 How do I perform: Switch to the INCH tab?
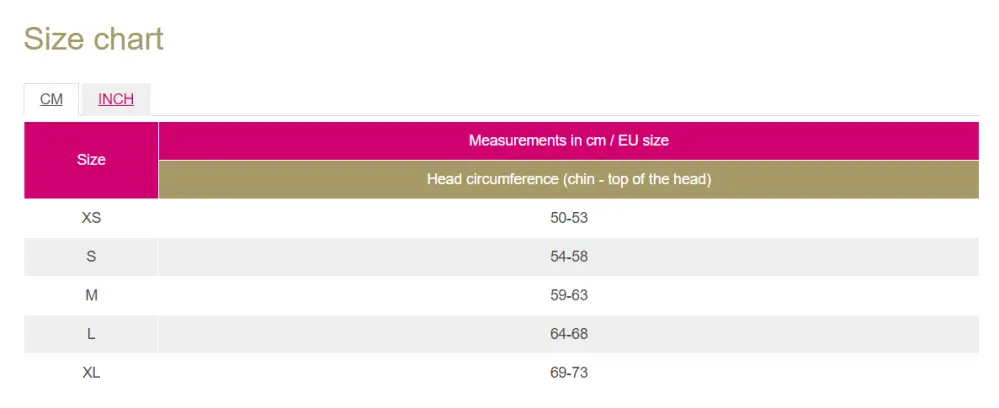pos(116,99)
